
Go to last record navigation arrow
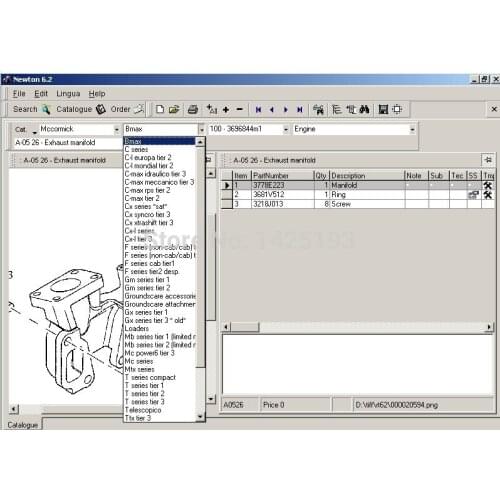pos(300,109)
